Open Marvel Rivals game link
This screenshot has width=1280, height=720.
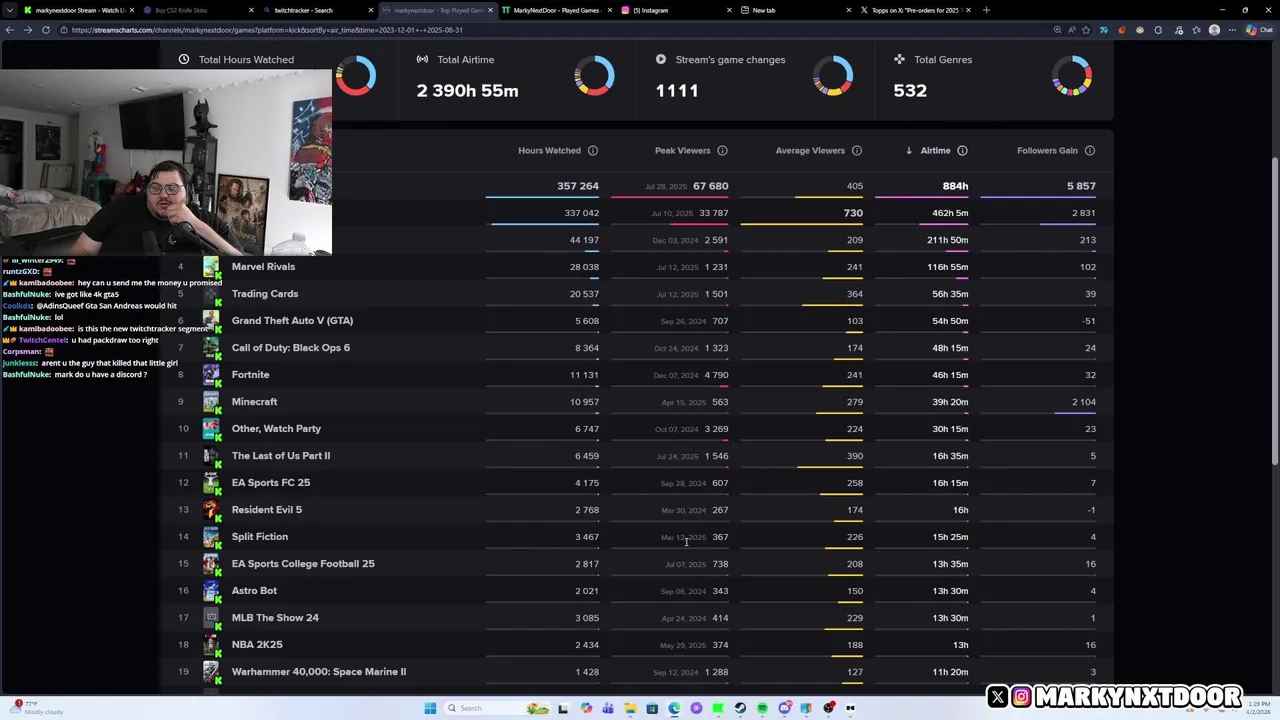(x=263, y=267)
